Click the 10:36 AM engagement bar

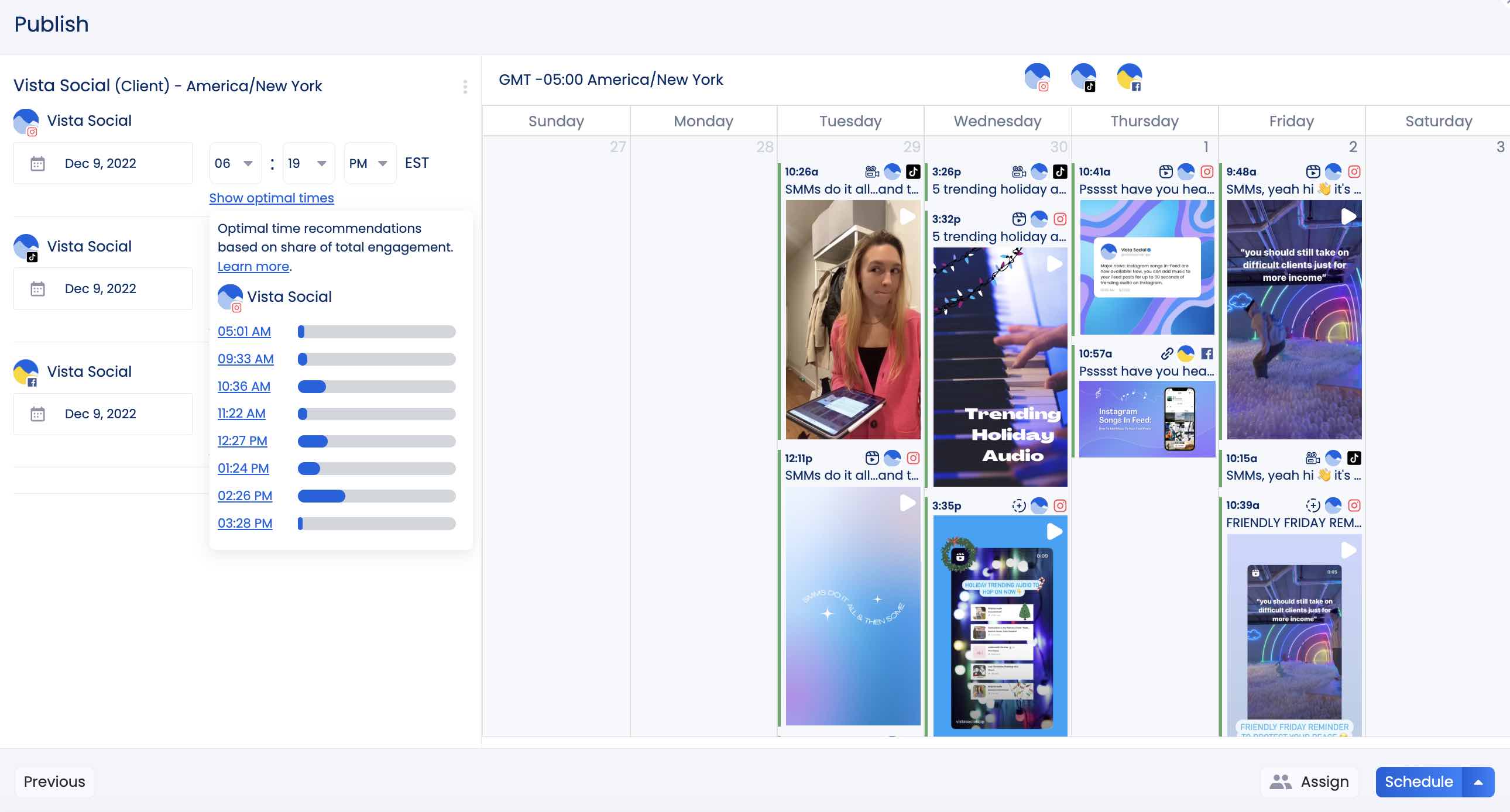(376, 387)
